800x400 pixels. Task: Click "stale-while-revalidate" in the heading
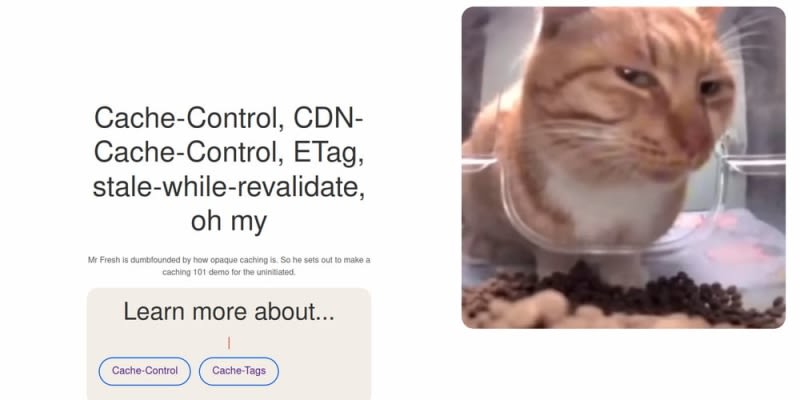[x=229, y=187]
